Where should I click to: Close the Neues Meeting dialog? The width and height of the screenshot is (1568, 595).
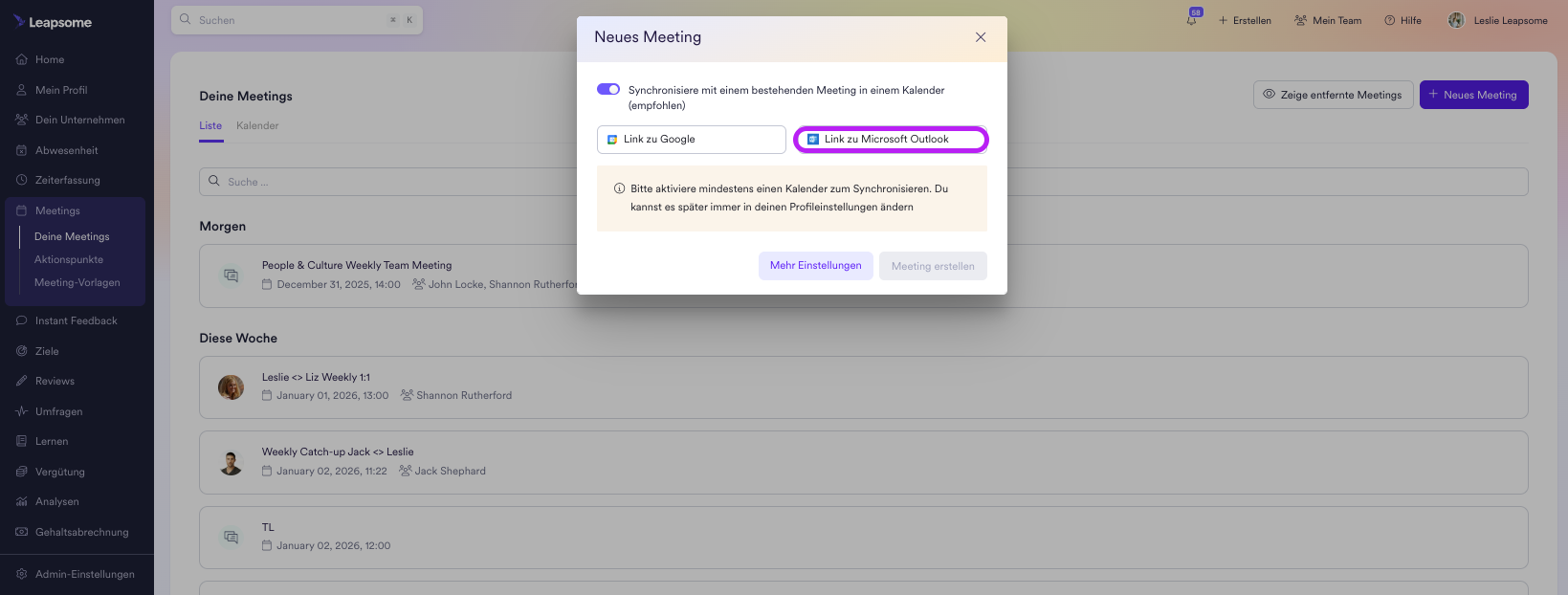pos(981,37)
